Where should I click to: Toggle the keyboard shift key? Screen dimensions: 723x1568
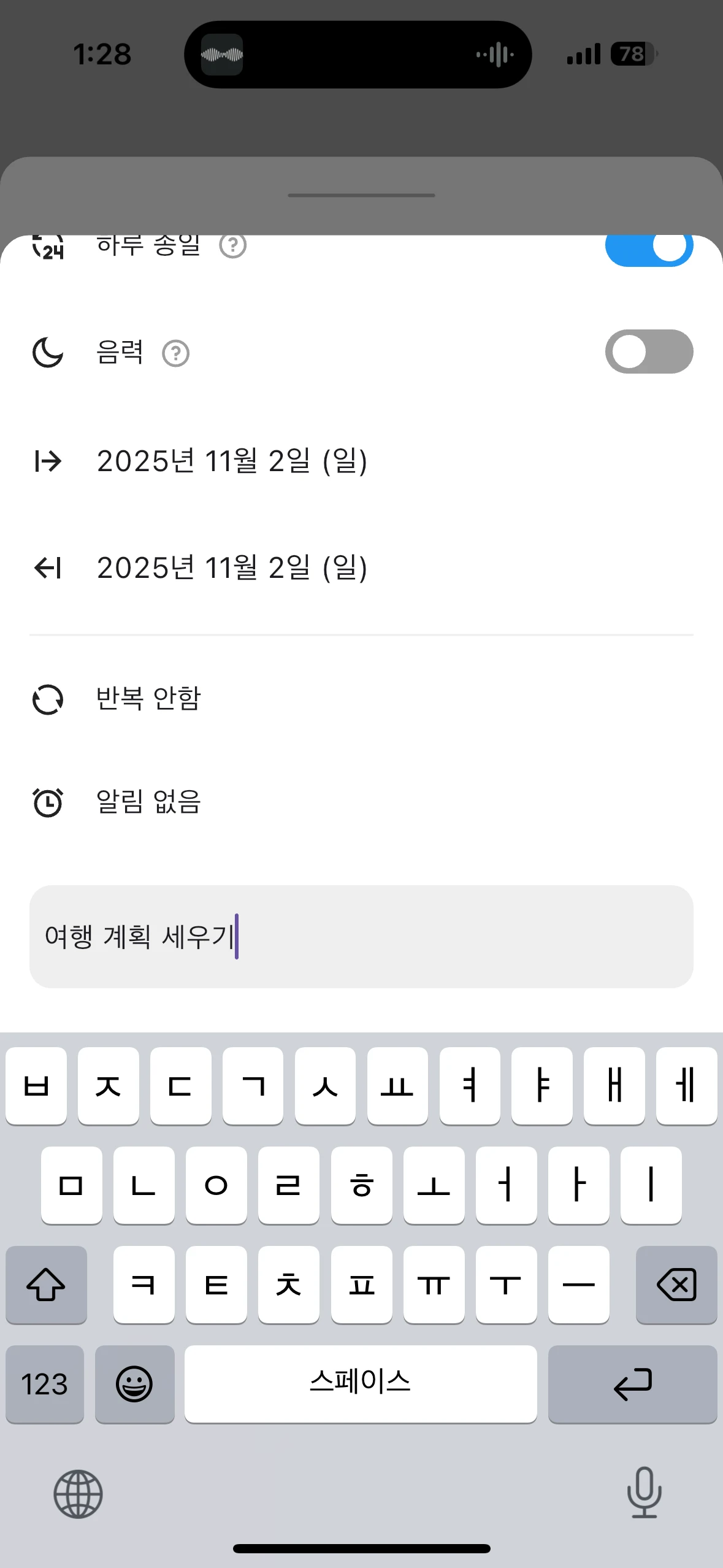click(46, 1285)
